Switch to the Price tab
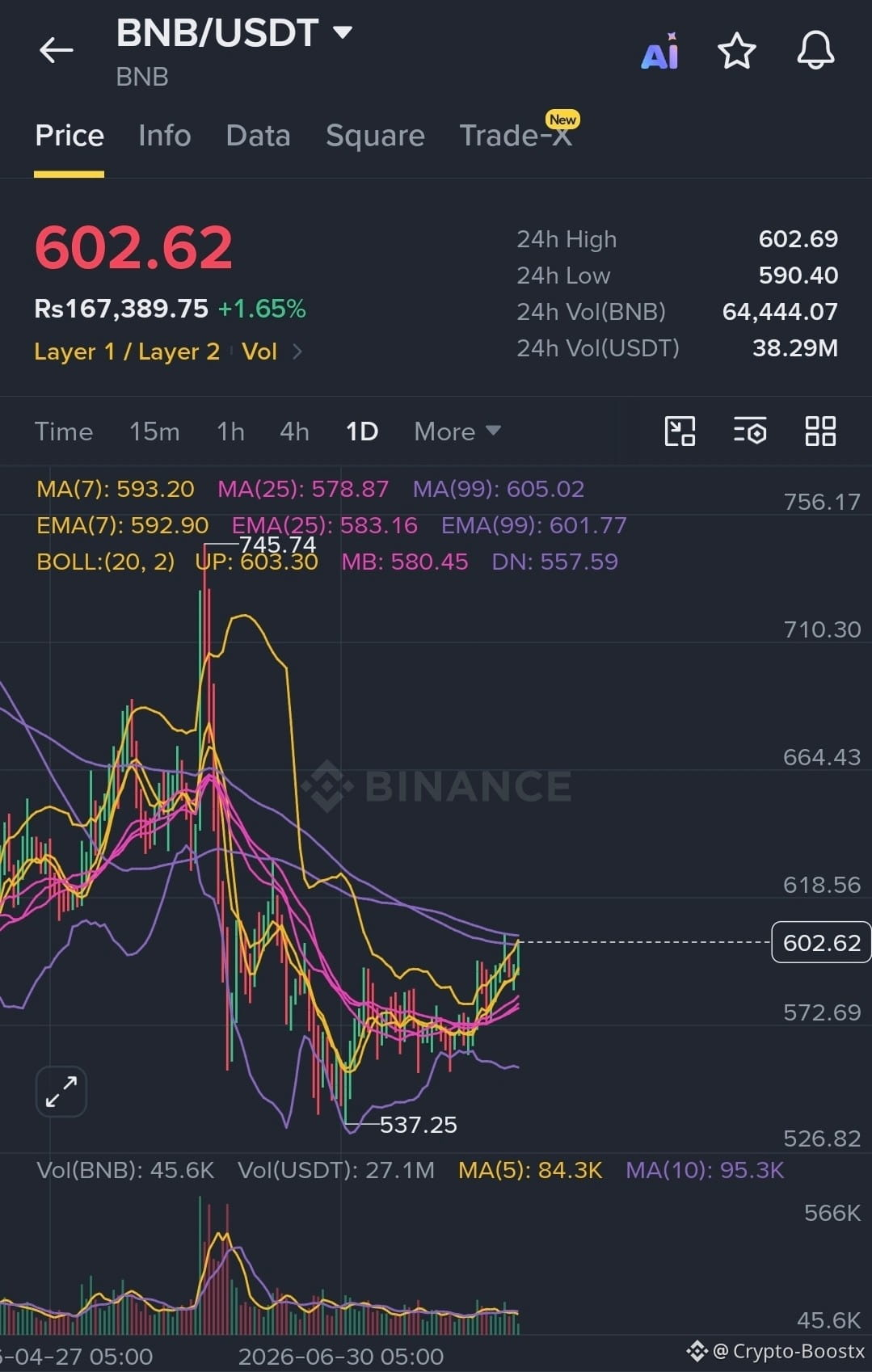The height and width of the screenshot is (1372, 872). [x=70, y=136]
